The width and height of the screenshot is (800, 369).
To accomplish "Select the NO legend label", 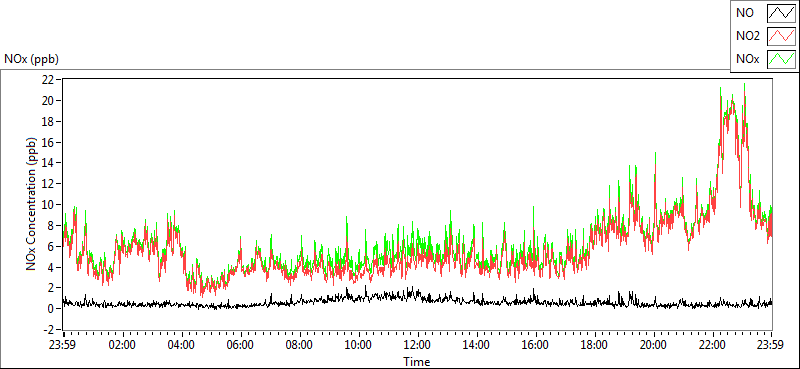I will pos(745,13).
